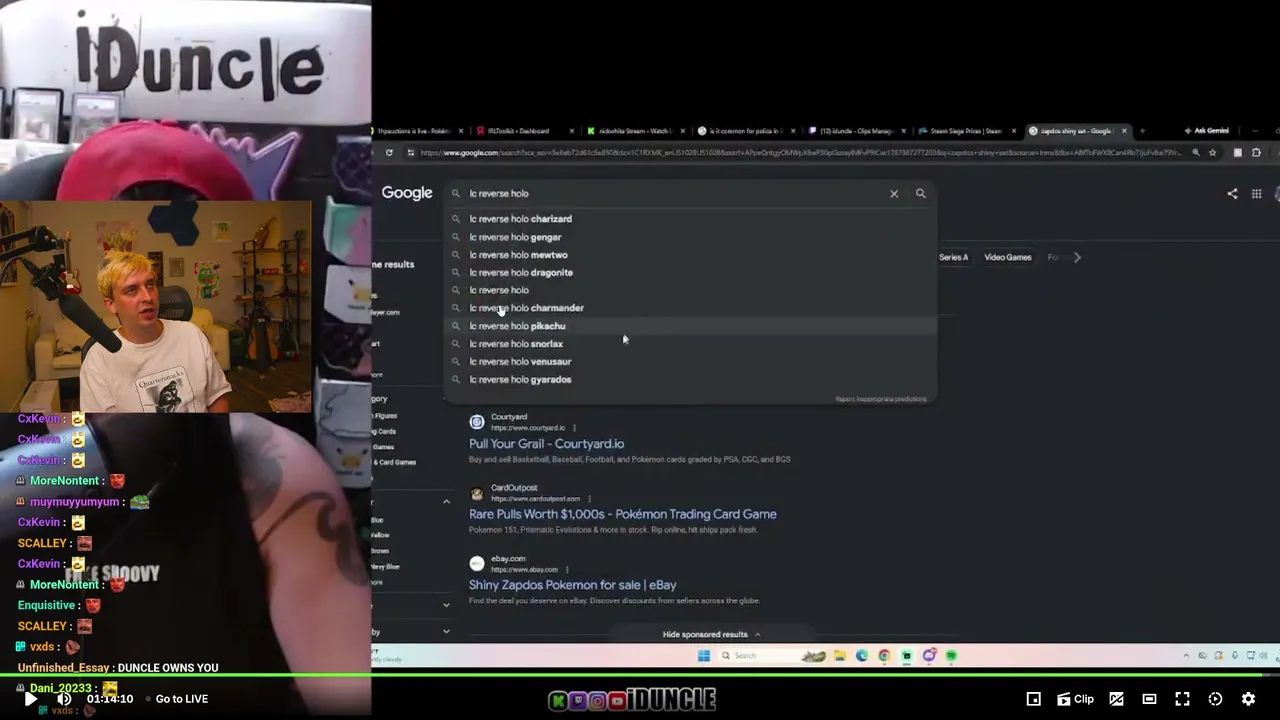The width and height of the screenshot is (1280, 720).
Task: Open 'Shiny Zapdos Pokemon for sale | eBay' result
Action: (x=572, y=585)
